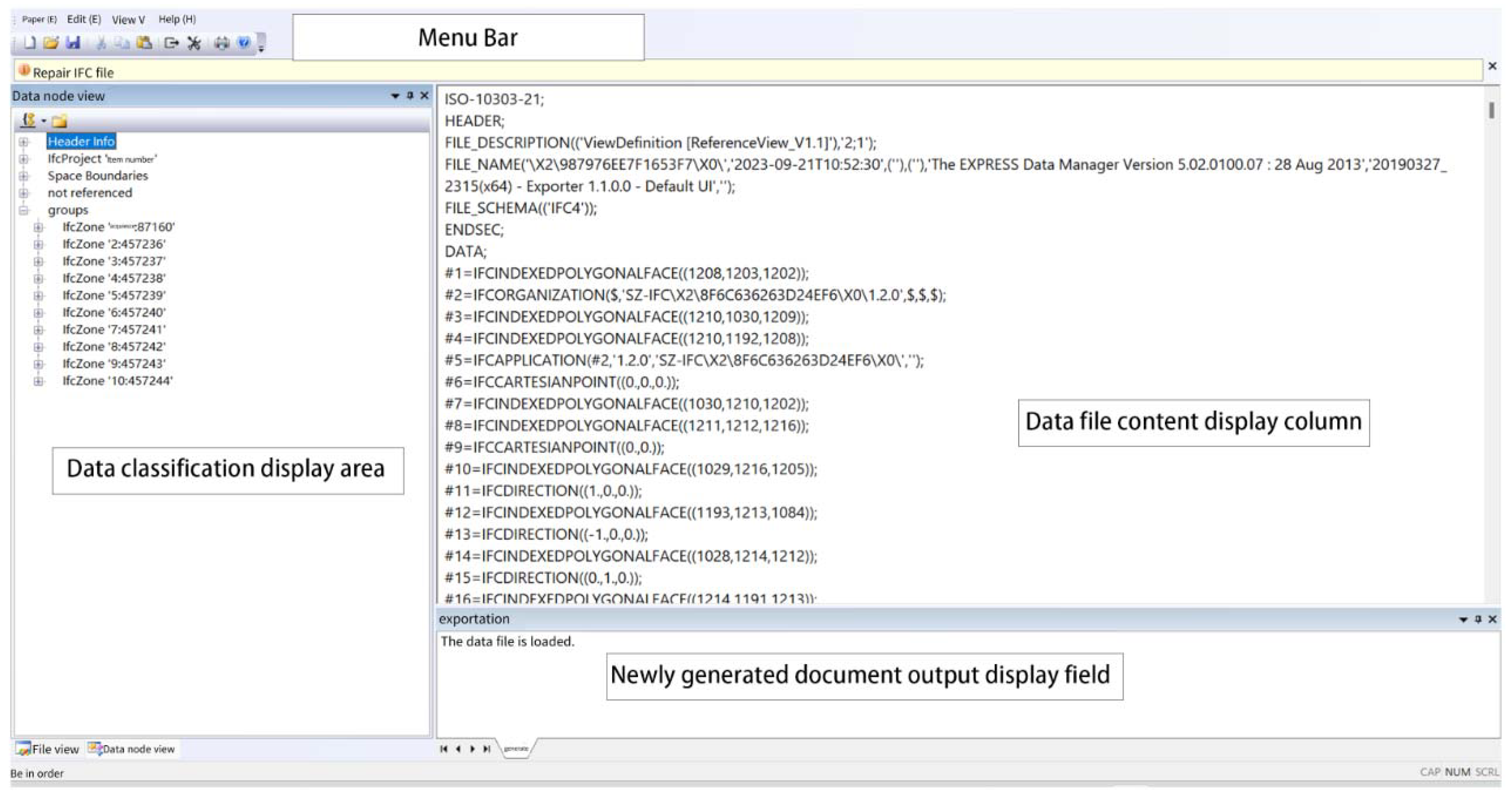
Task: Expand the Space Boundaries tree node
Action: (24, 175)
